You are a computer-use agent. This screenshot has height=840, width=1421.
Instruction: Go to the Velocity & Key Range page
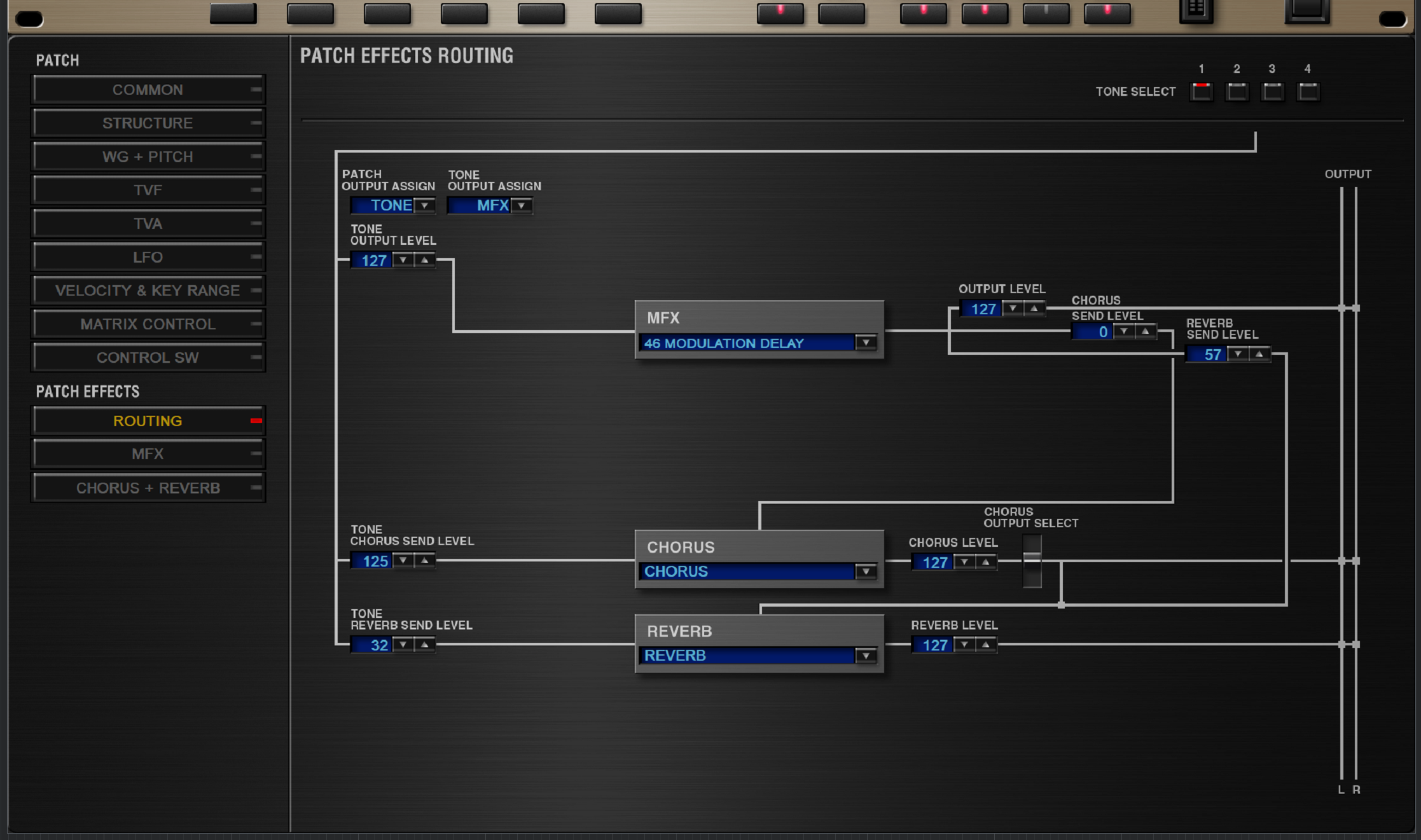148,291
